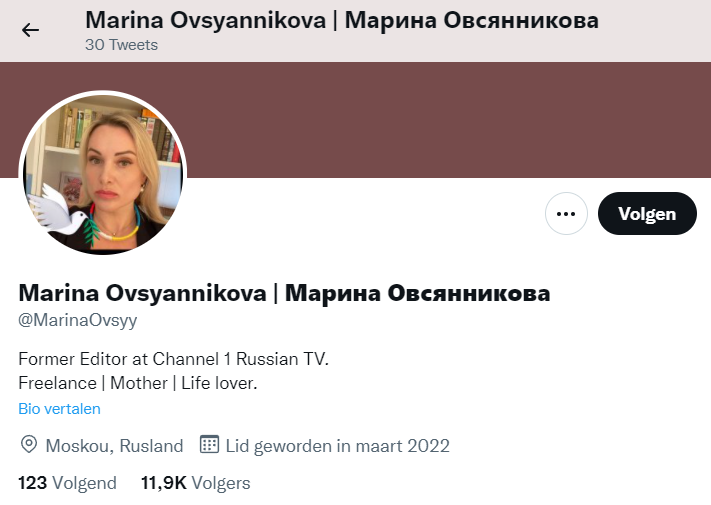711x505 pixels.
Task: Open the 123 Volgend list
Action: pyautogui.click(x=67, y=483)
